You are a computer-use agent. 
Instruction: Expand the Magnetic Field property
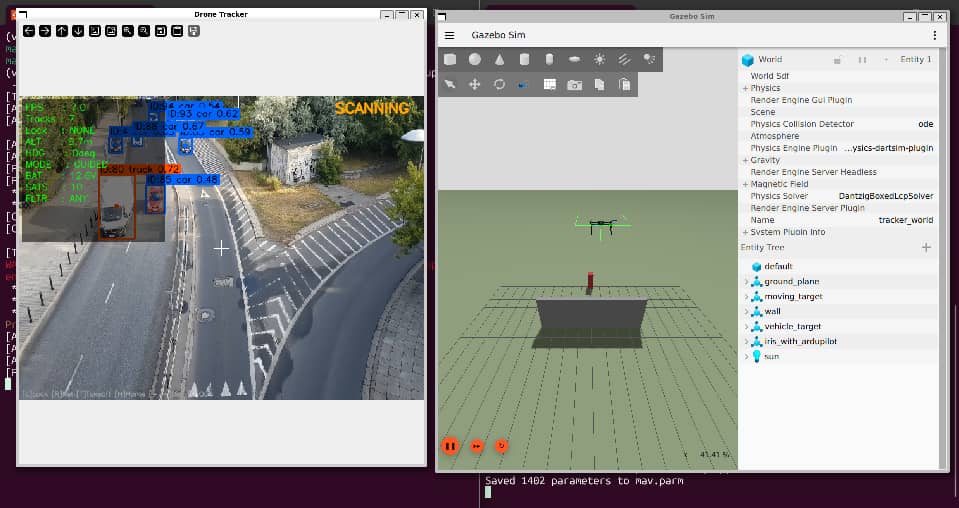(x=746, y=184)
